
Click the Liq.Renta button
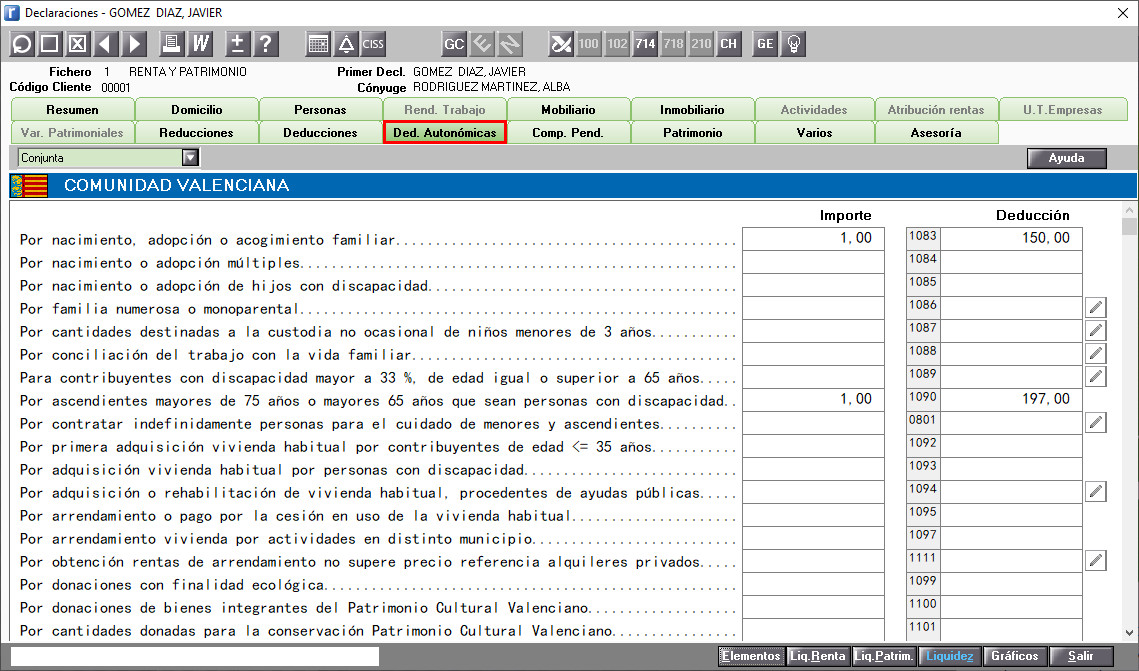point(818,656)
